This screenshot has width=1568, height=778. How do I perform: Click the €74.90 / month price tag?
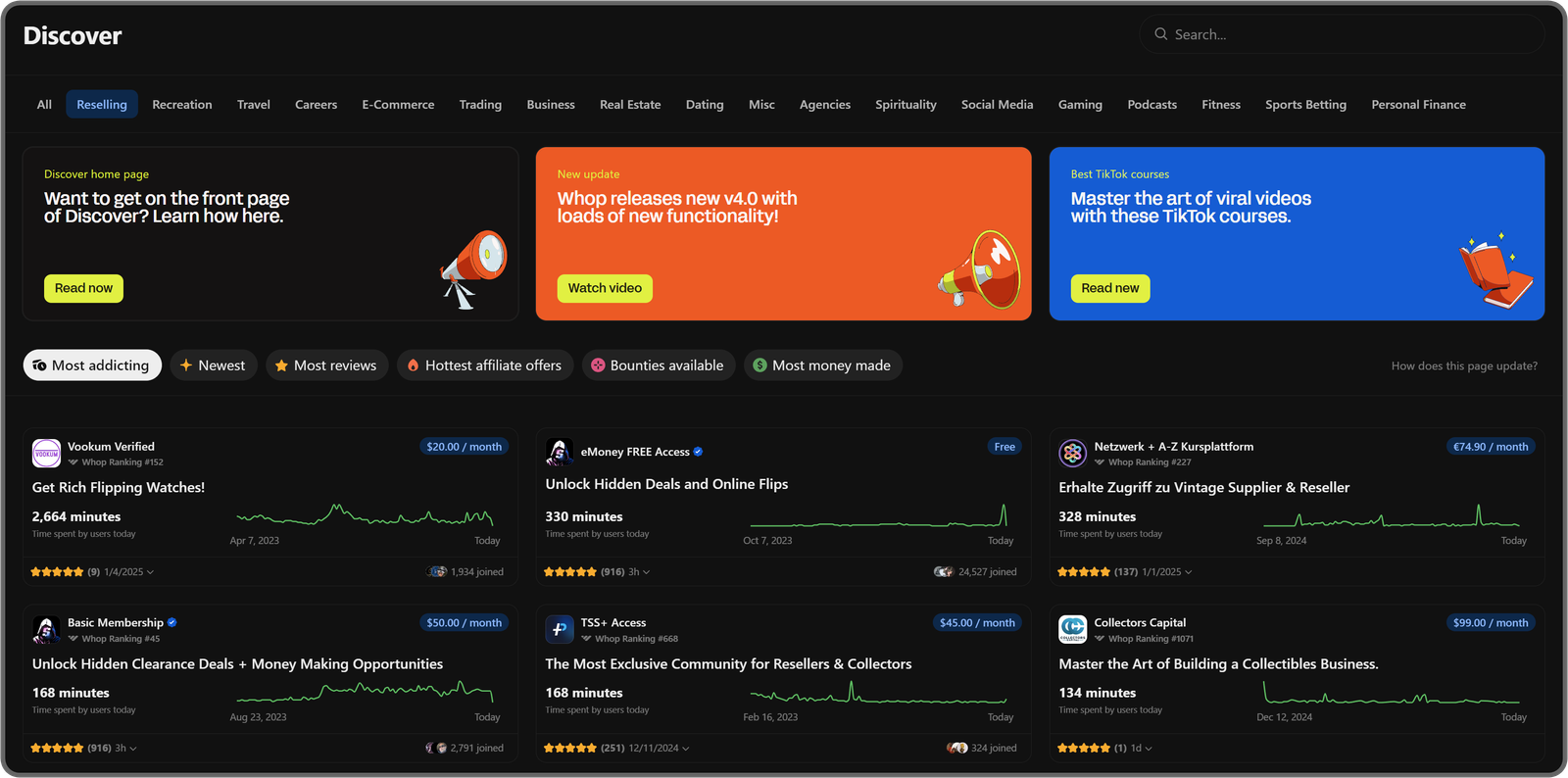click(x=1491, y=447)
